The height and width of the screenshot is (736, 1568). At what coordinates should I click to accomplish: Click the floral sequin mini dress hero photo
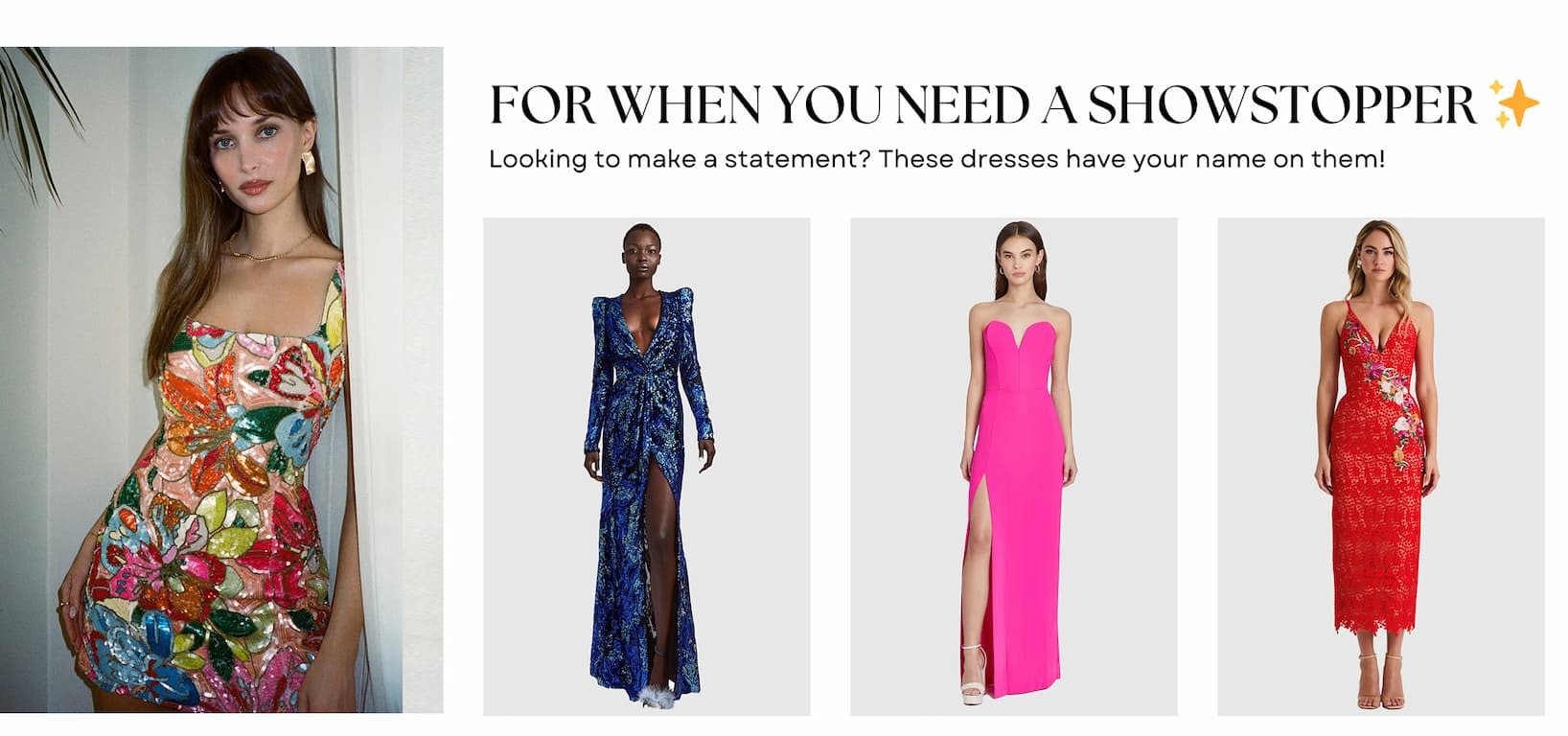click(221, 379)
